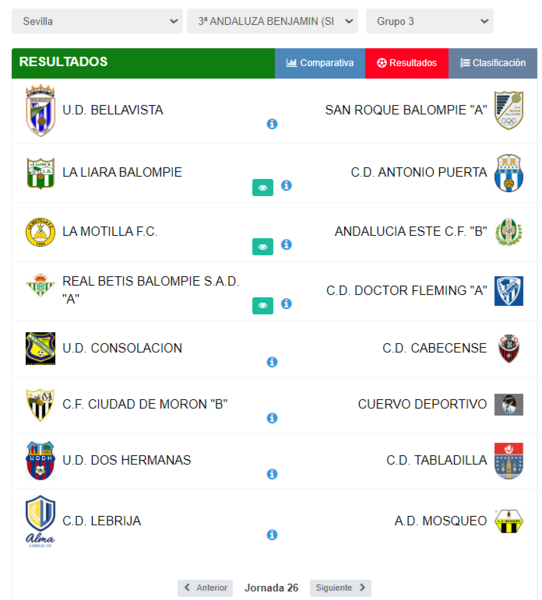Click green eye button for La Liara match
This screenshot has width=542, height=600.
coord(263,188)
